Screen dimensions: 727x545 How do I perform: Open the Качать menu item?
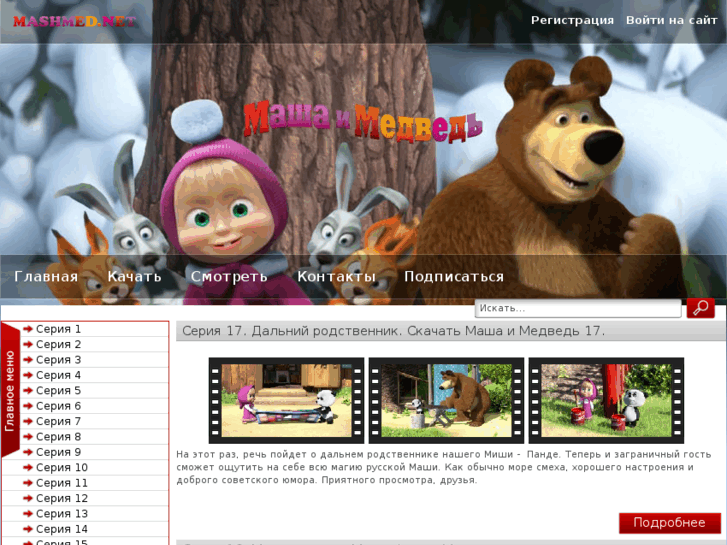[x=134, y=276]
